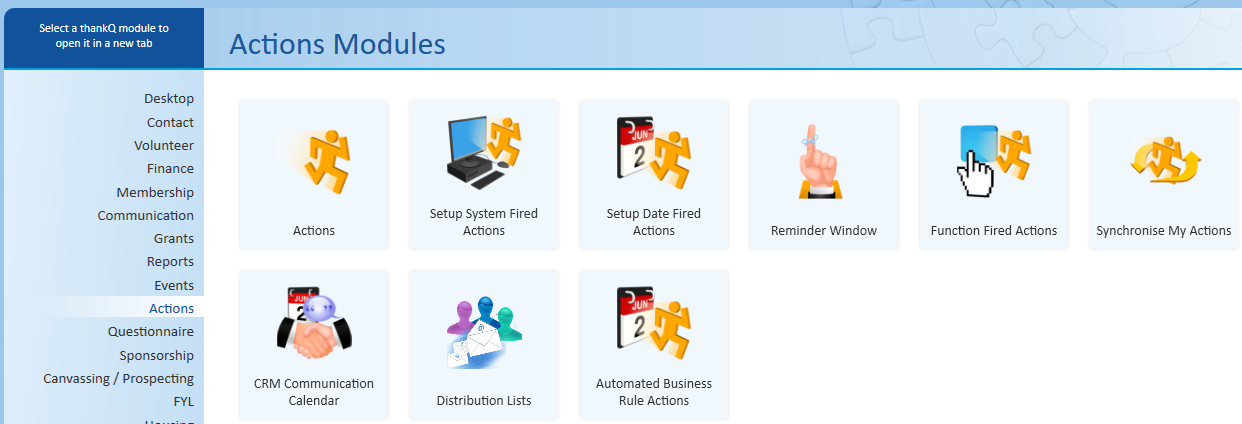
Task: Open Canvassing / Prospecting module
Action: pos(118,378)
